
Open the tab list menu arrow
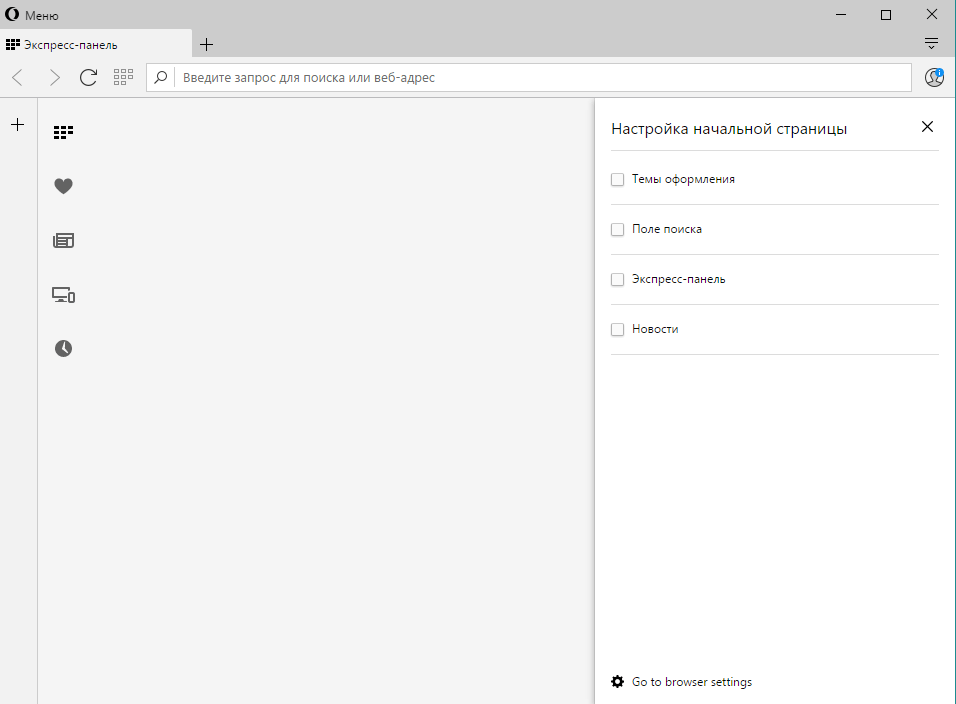point(931,43)
